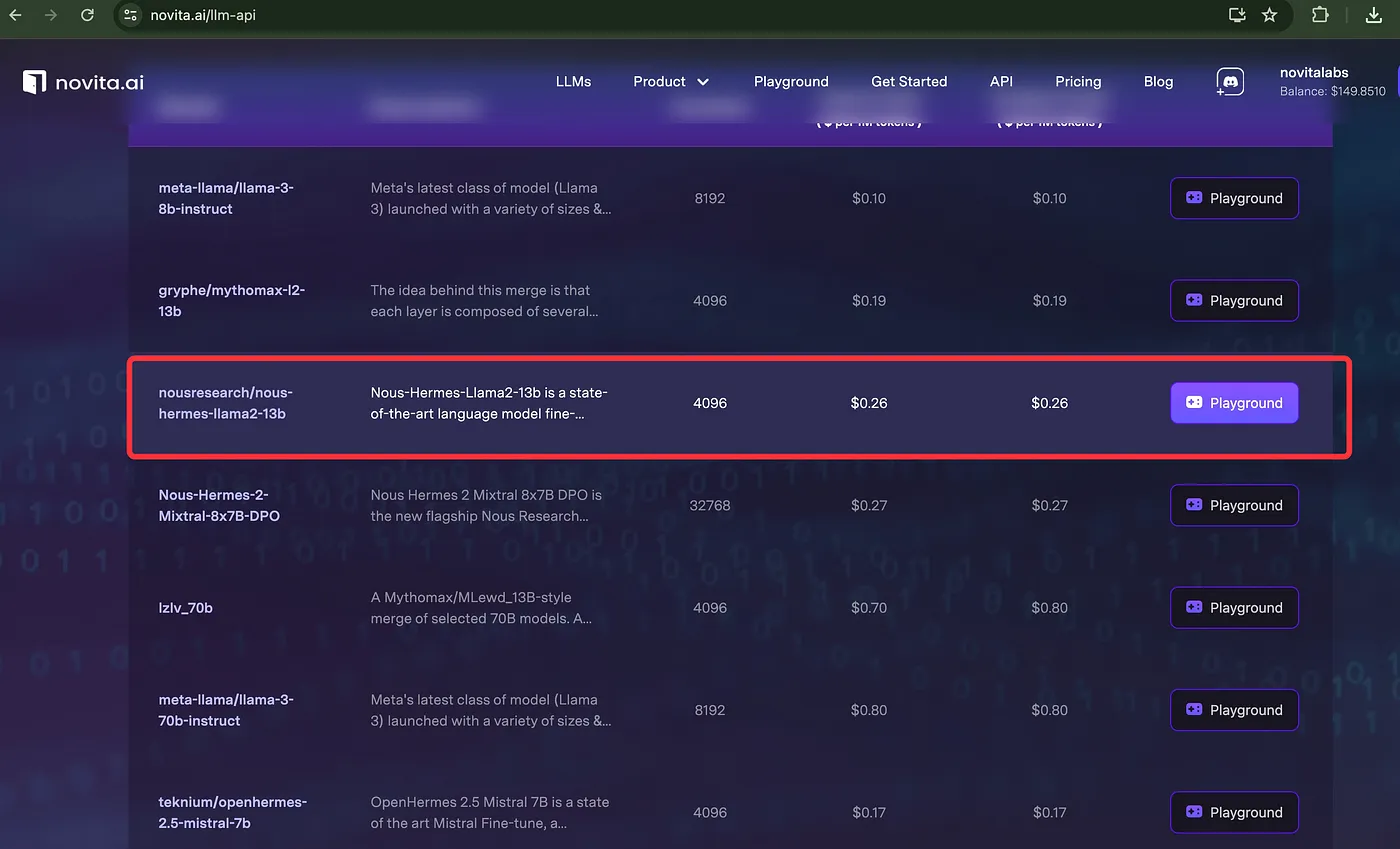1400x849 pixels.
Task: Open Playground for nous-hermes-llama2-13b
Action: point(1234,402)
